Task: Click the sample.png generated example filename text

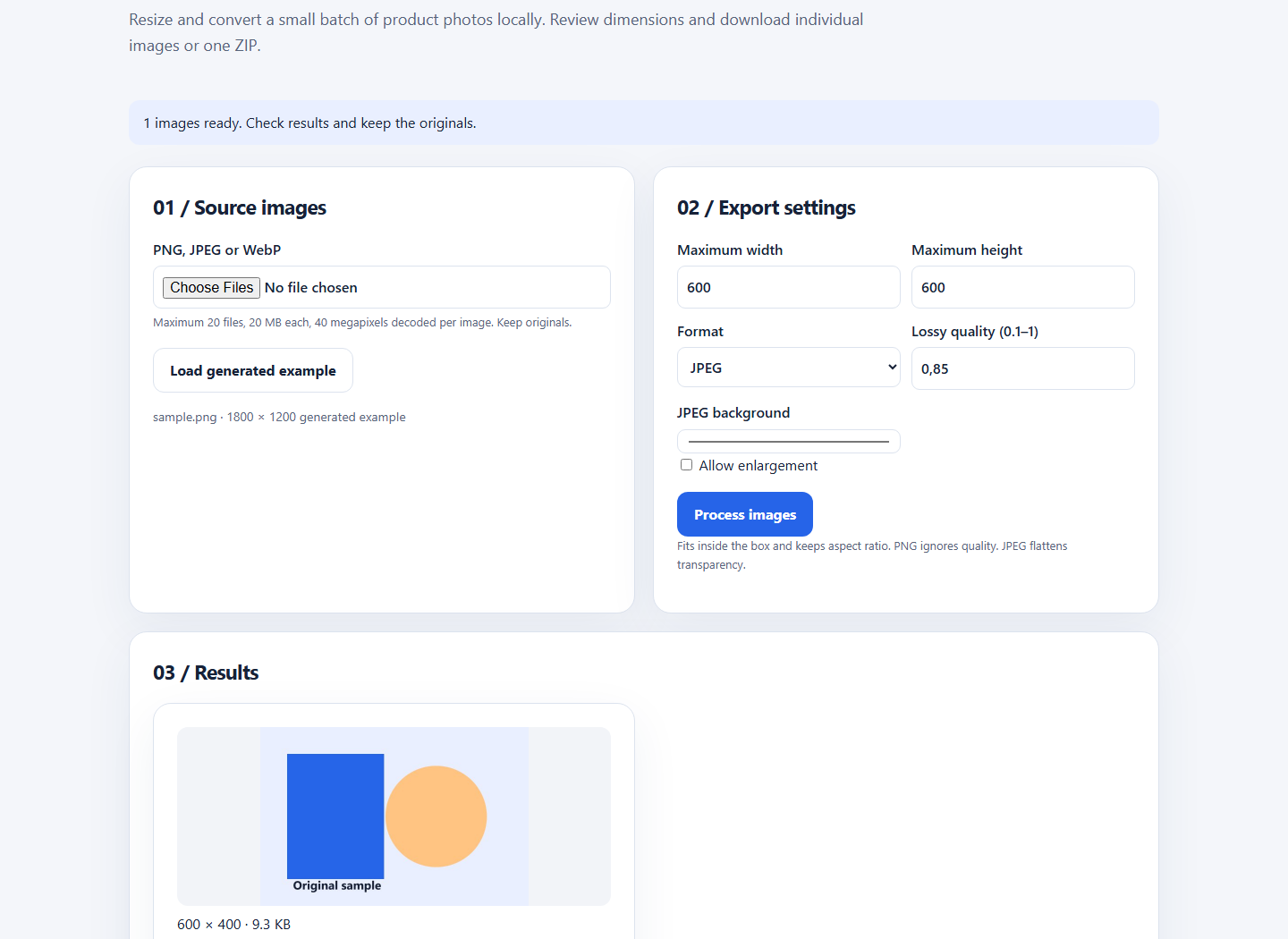Action: pyautogui.click(x=279, y=417)
